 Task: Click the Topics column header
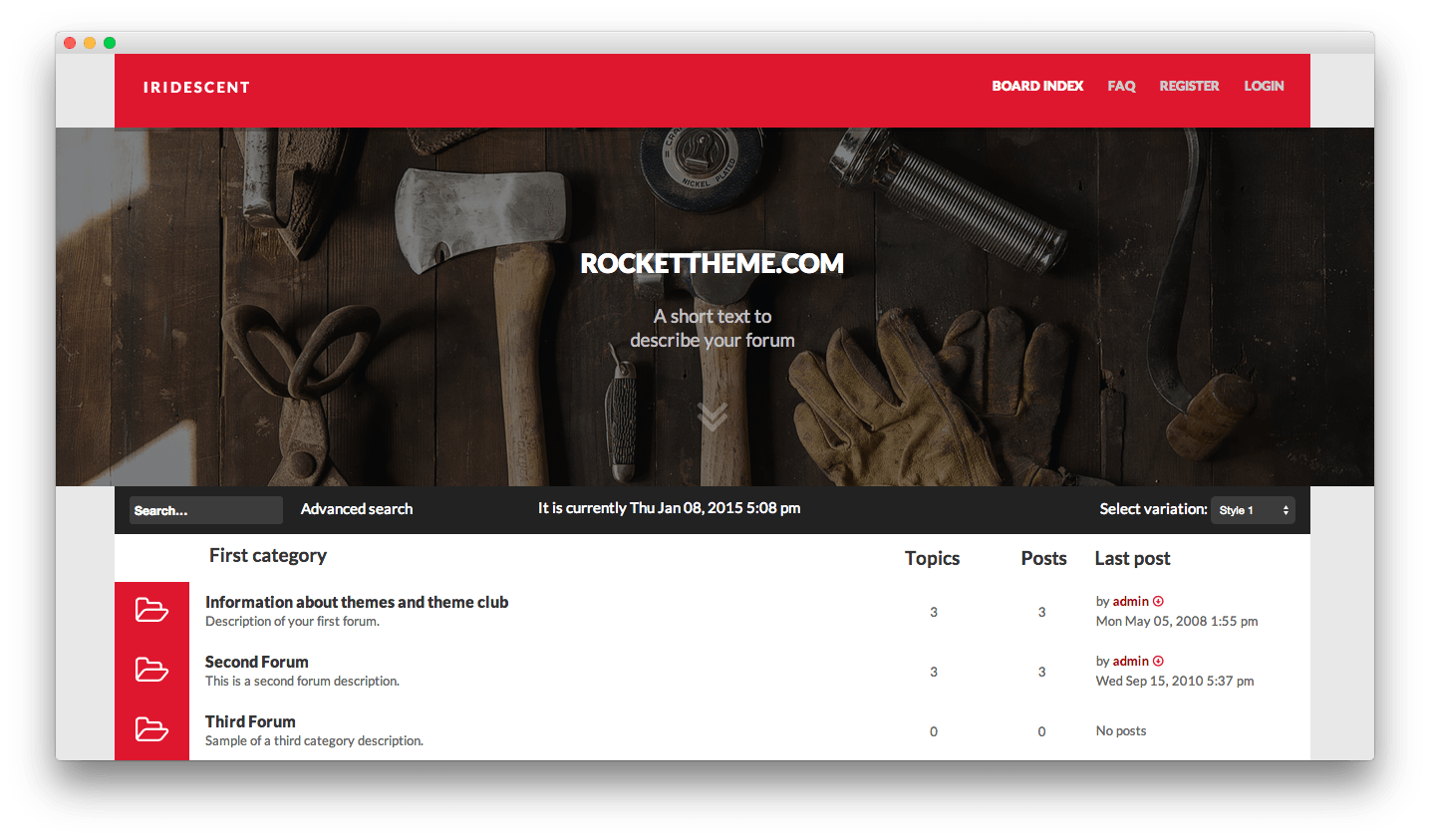coord(932,559)
